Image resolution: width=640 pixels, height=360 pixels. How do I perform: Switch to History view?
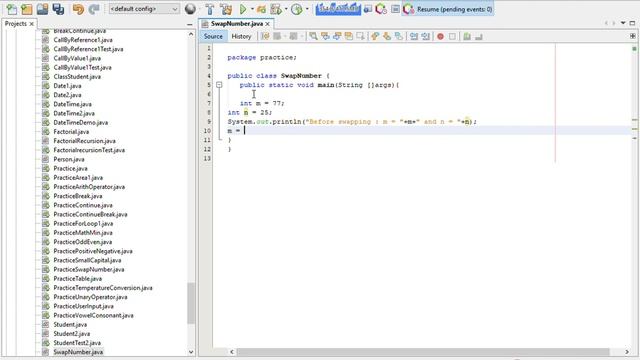(241, 36)
